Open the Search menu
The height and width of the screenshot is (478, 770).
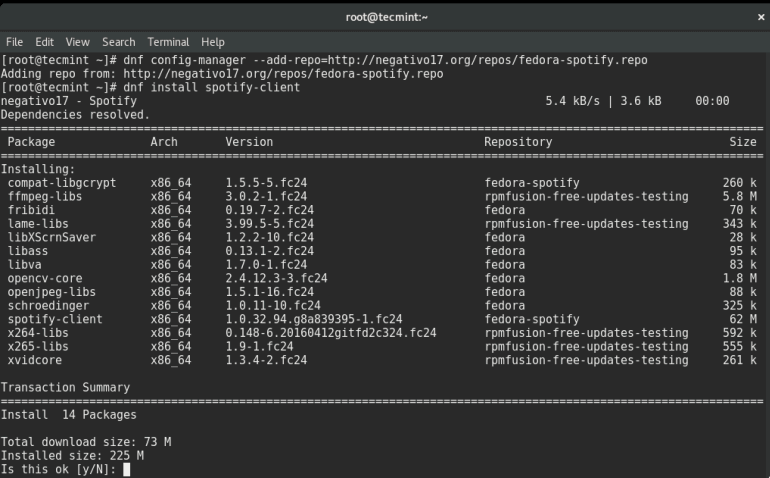(118, 42)
